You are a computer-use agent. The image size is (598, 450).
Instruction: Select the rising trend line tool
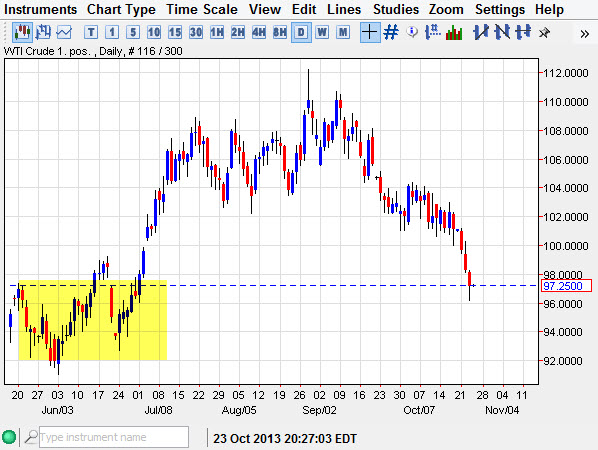[x=481, y=32]
